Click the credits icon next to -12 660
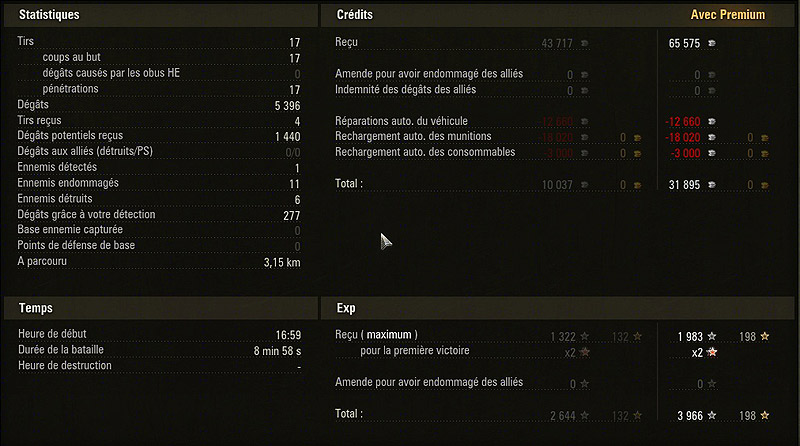800x446 pixels. click(x=712, y=121)
